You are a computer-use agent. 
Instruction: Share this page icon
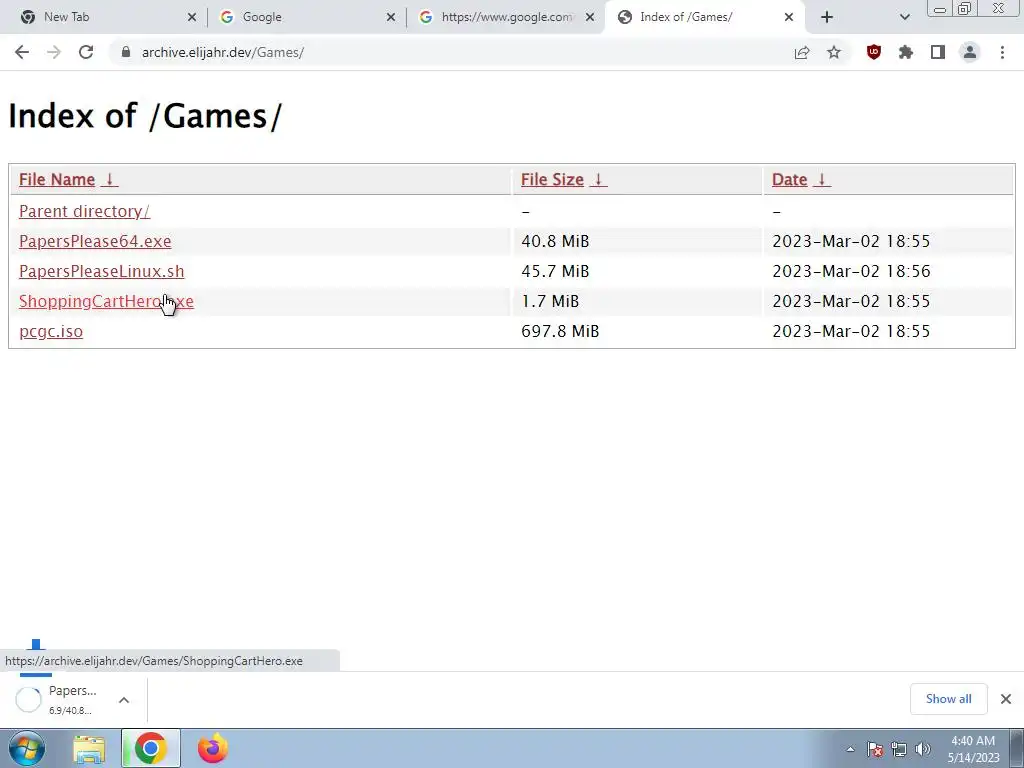pos(802,52)
